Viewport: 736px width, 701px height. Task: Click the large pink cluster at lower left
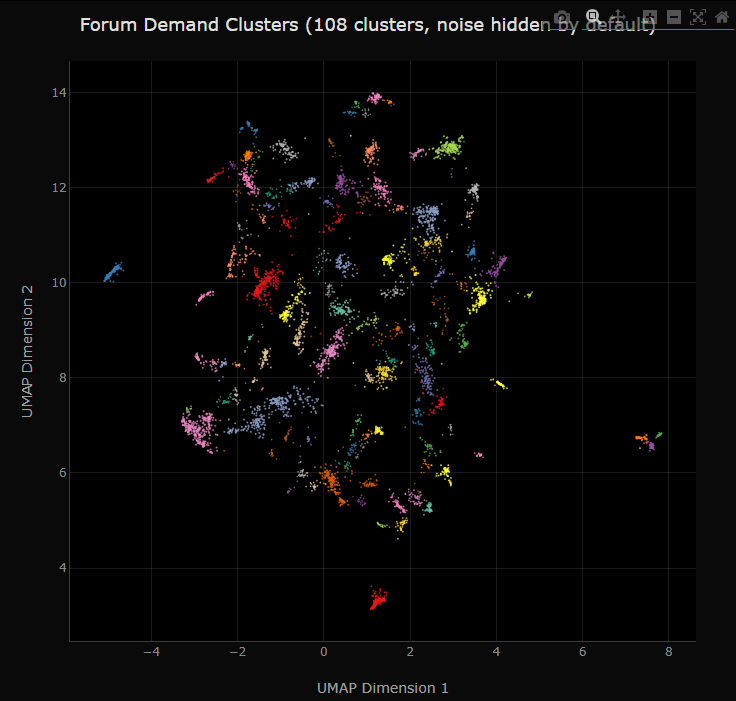point(199,430)
